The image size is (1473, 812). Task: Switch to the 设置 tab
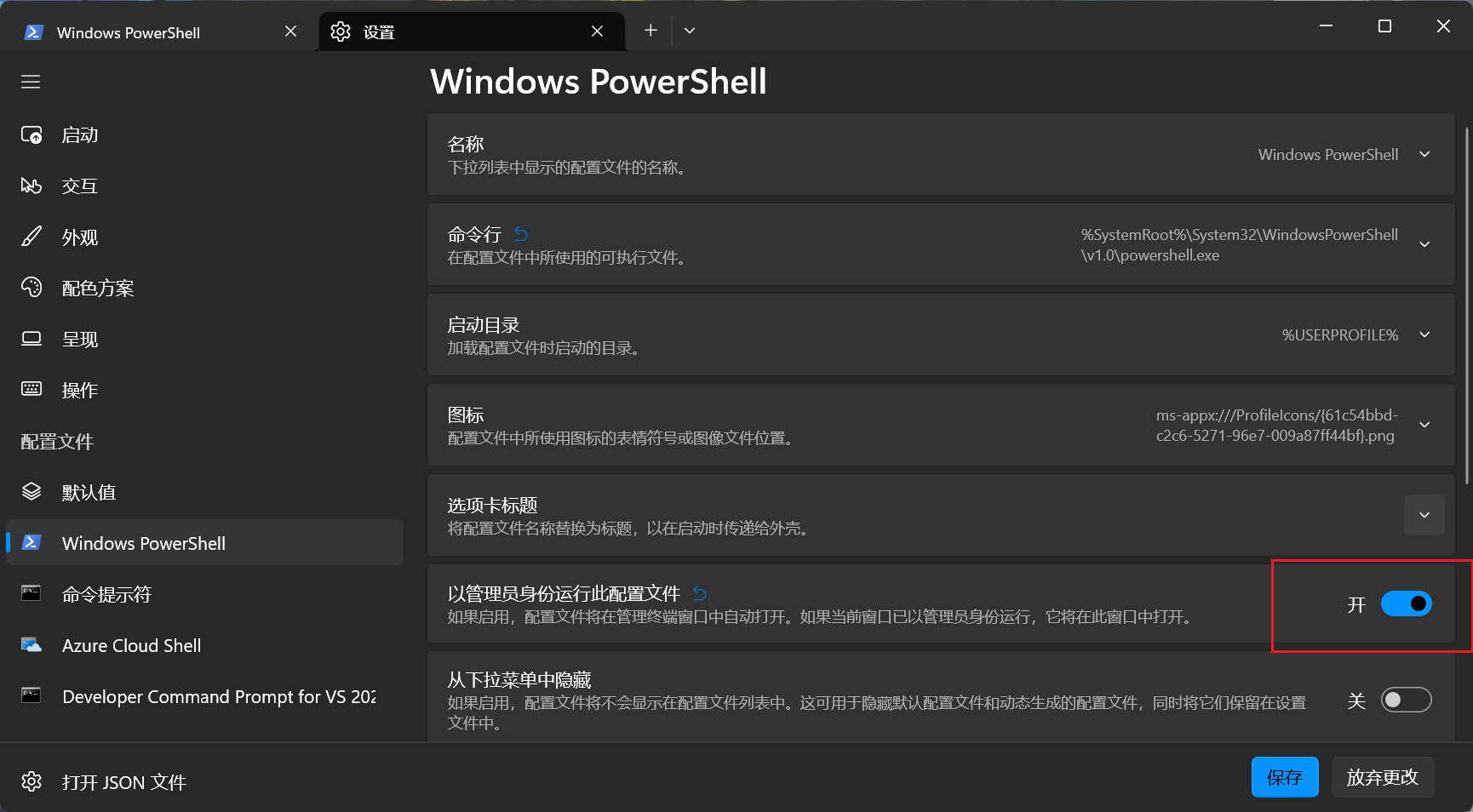[471, 32]
